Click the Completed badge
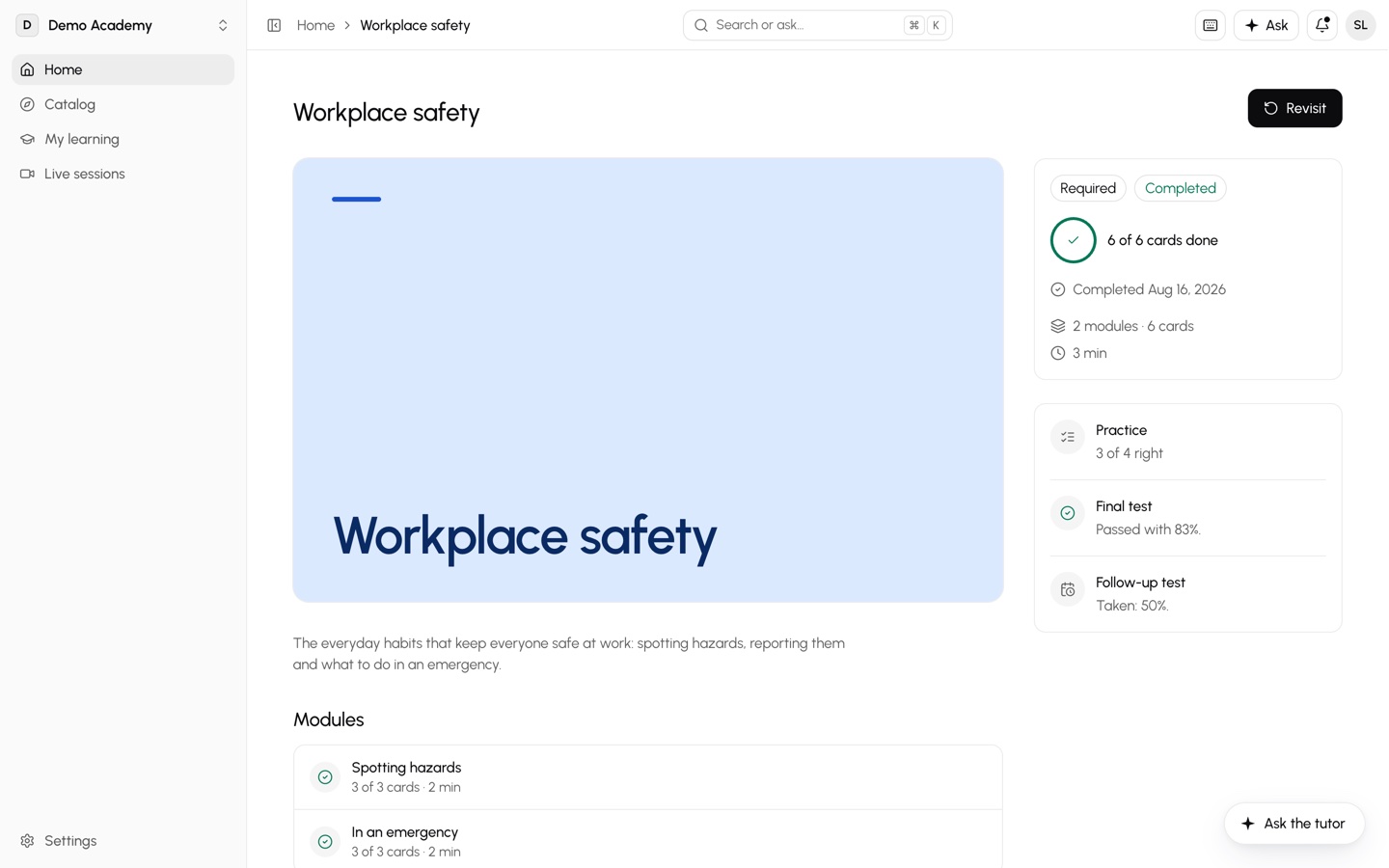Image resolution: width=1389 pixels, height=868 pixels. click(1181, 188)
